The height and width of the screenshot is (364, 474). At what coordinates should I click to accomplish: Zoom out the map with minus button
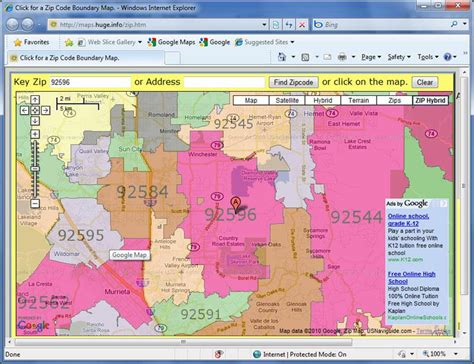pyautogui.click(x=35, y=203)
